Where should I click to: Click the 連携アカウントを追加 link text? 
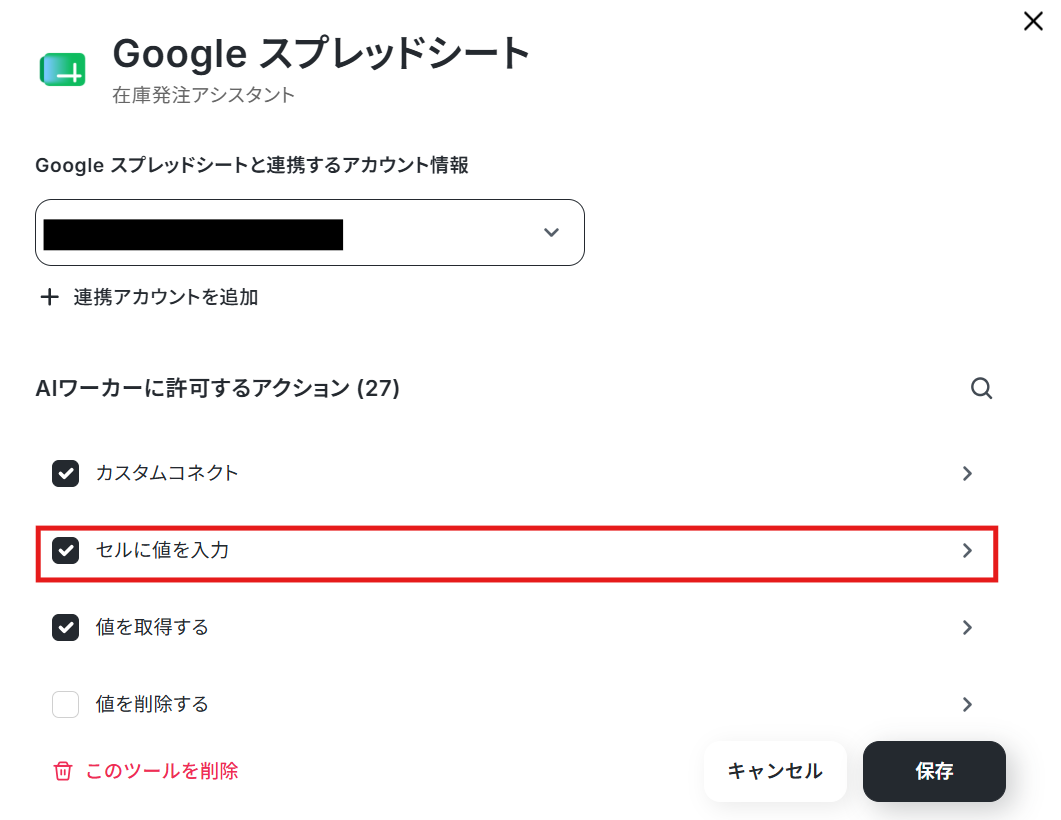[x=166, y=297]
